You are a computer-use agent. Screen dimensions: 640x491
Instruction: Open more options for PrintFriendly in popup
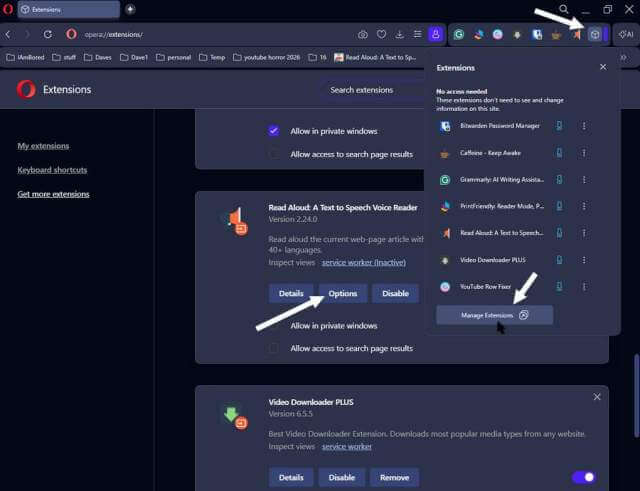[584, 207]
